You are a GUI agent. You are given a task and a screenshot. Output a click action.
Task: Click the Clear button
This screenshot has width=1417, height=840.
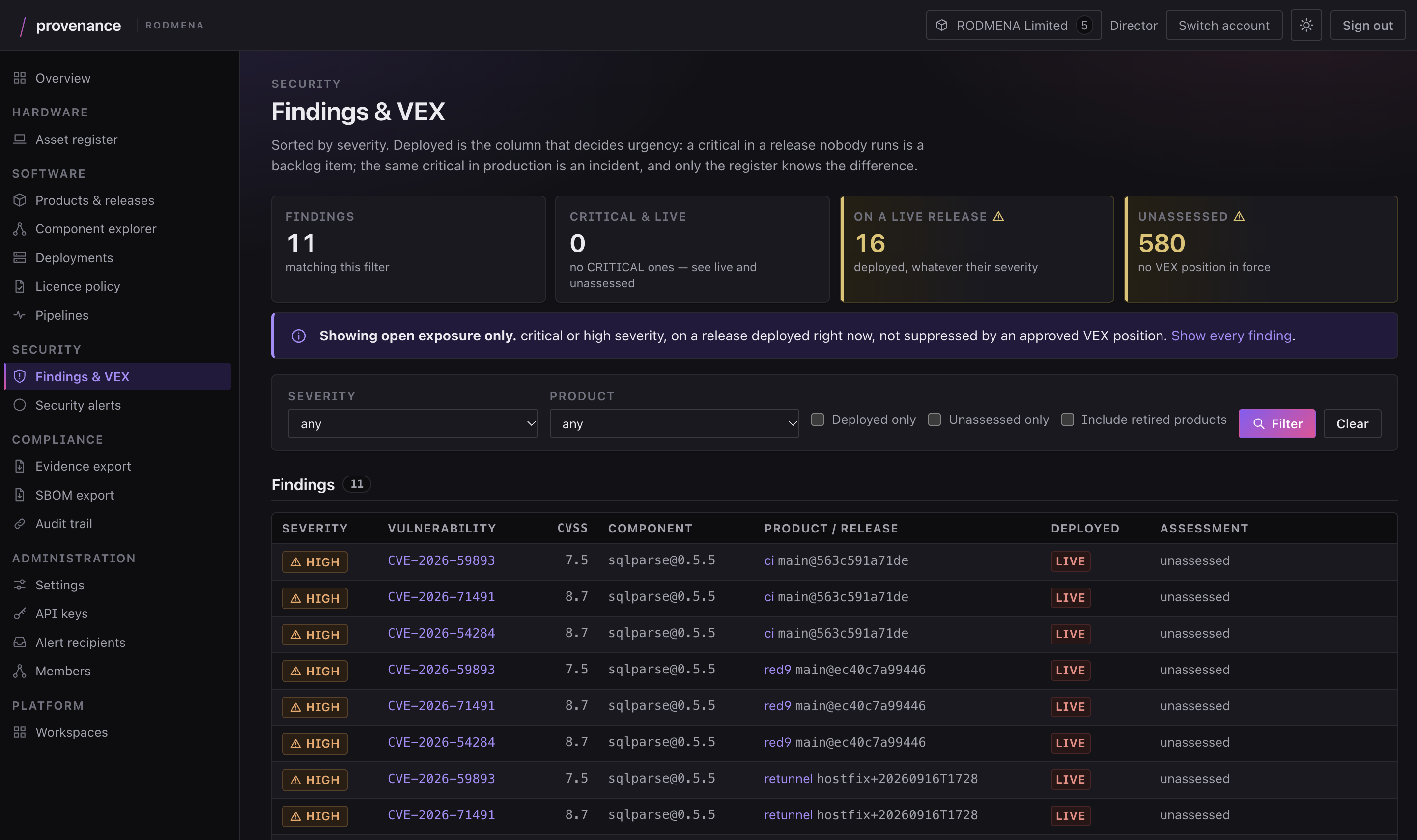point(1353,423)
